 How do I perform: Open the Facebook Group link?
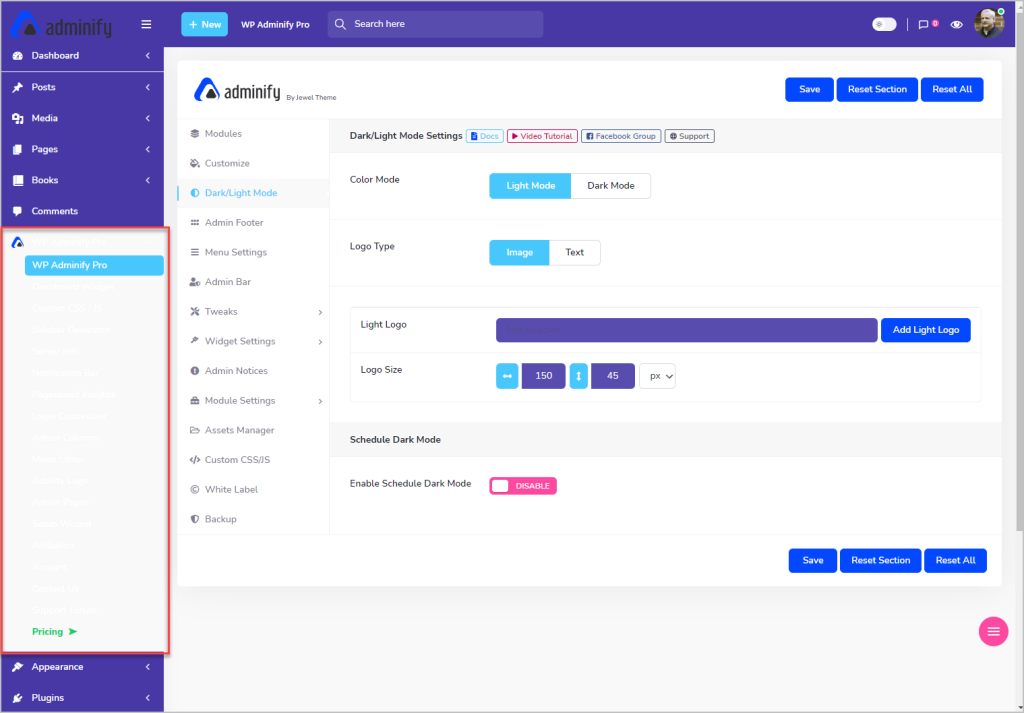click(621, 136)
